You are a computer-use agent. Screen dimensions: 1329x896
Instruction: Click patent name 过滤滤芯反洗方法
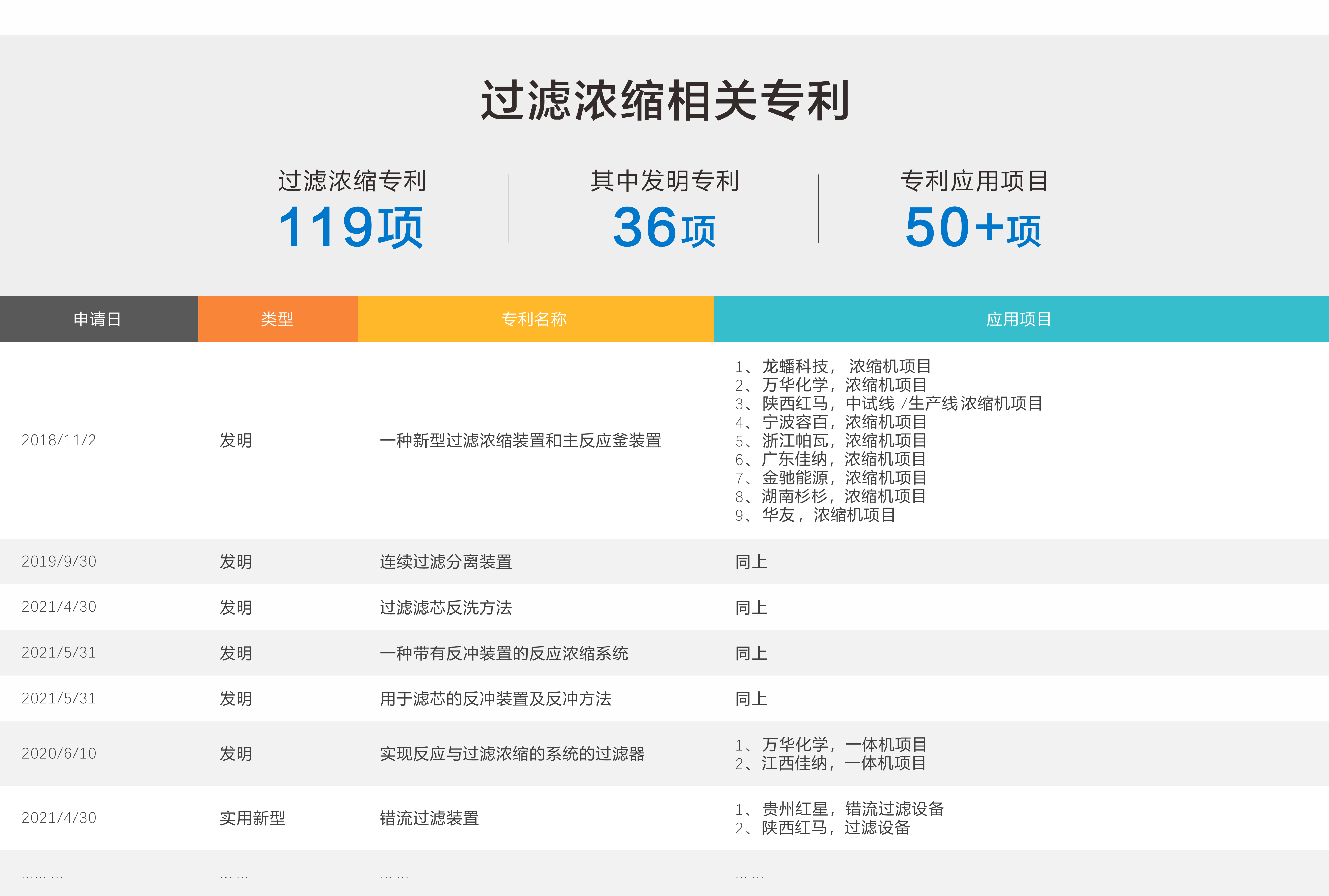(x=446, y=607)
